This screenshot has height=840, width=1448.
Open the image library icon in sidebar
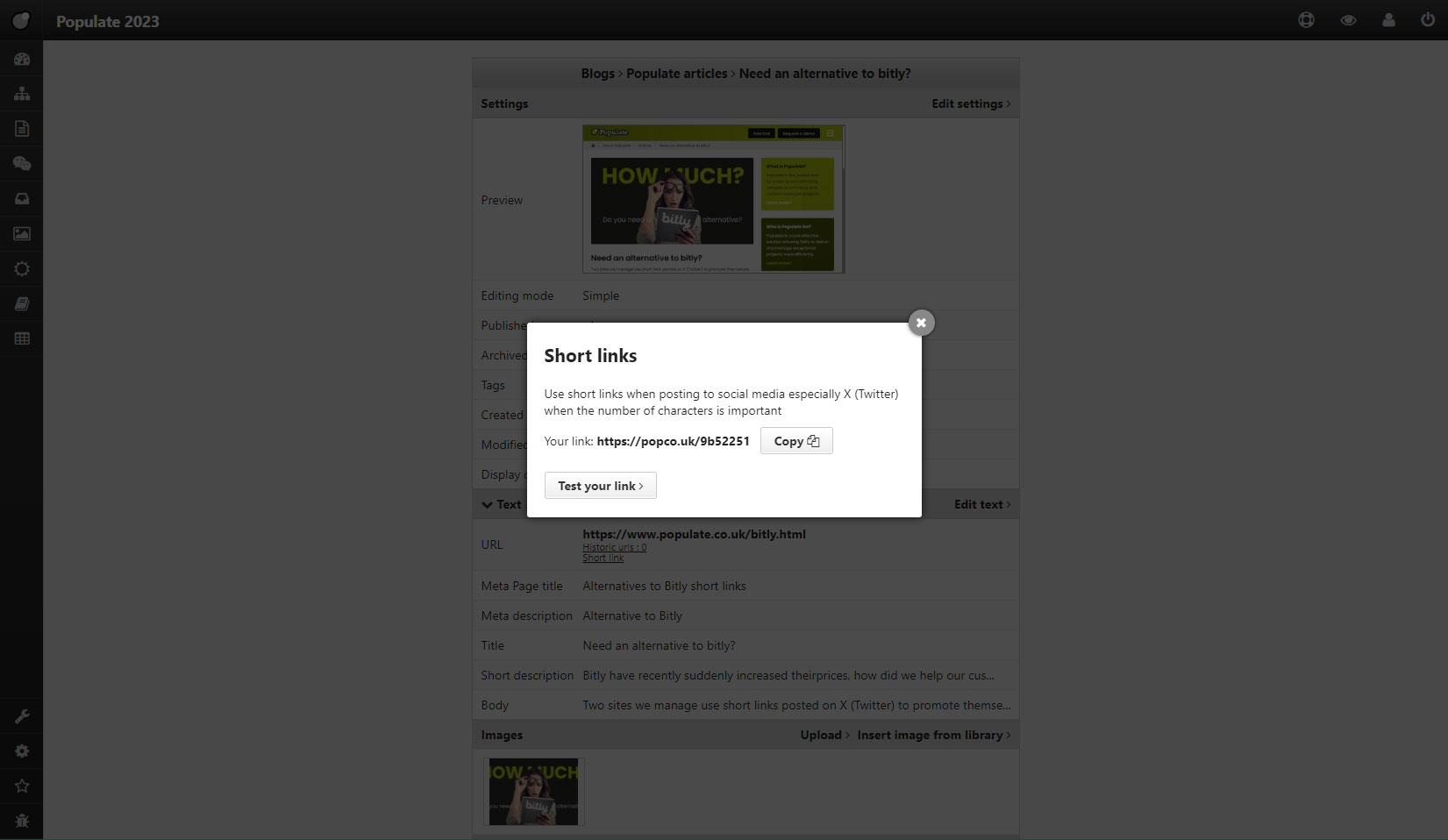(x=22, y=234)
